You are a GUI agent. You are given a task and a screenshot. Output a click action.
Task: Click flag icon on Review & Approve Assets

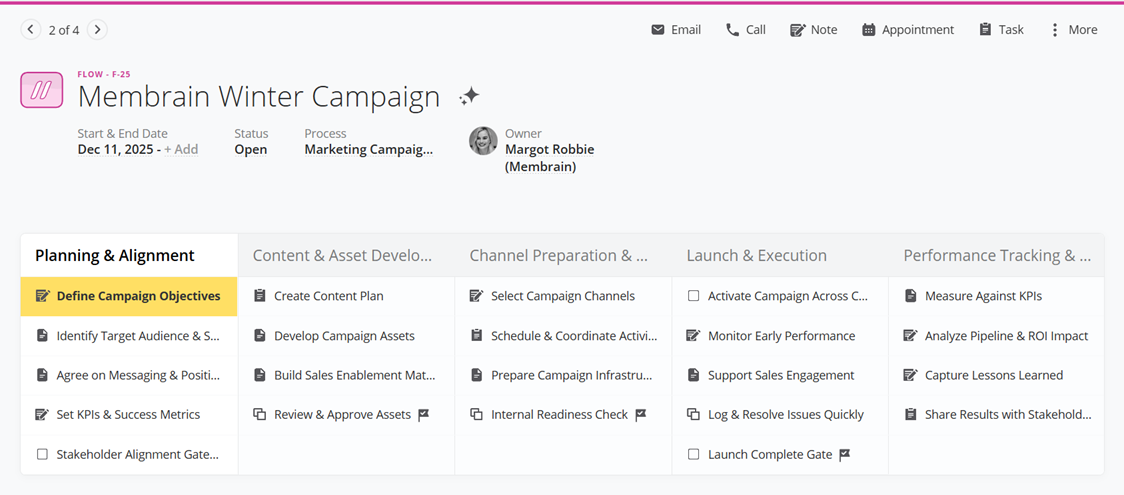click(424, 415)
